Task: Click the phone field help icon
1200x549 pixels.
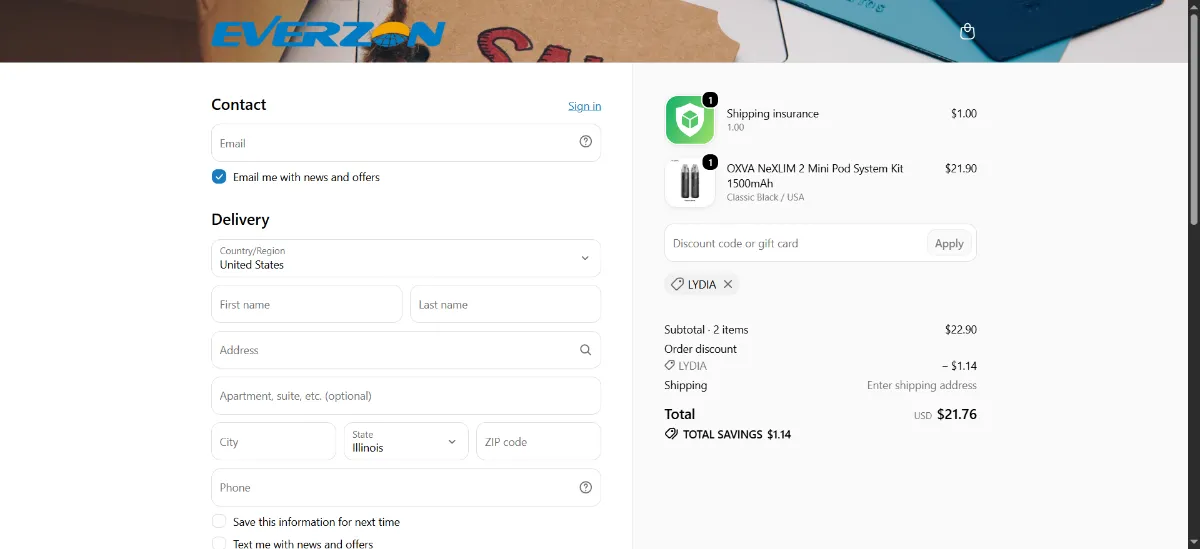Action: coord(586,487)
